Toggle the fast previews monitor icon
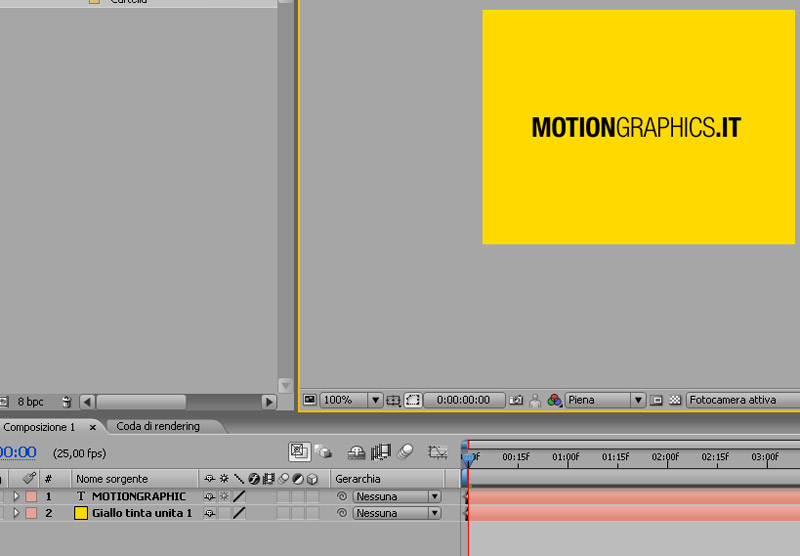 656,400
